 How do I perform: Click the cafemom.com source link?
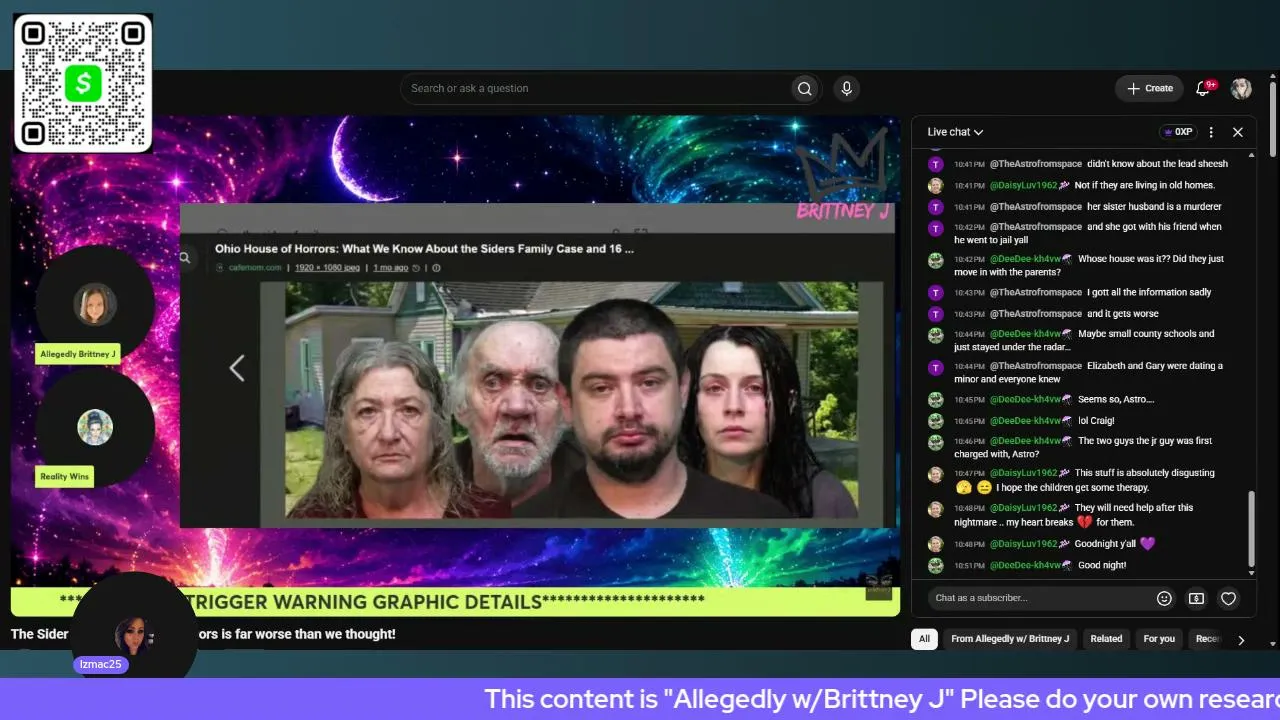(x=254, y=268)
